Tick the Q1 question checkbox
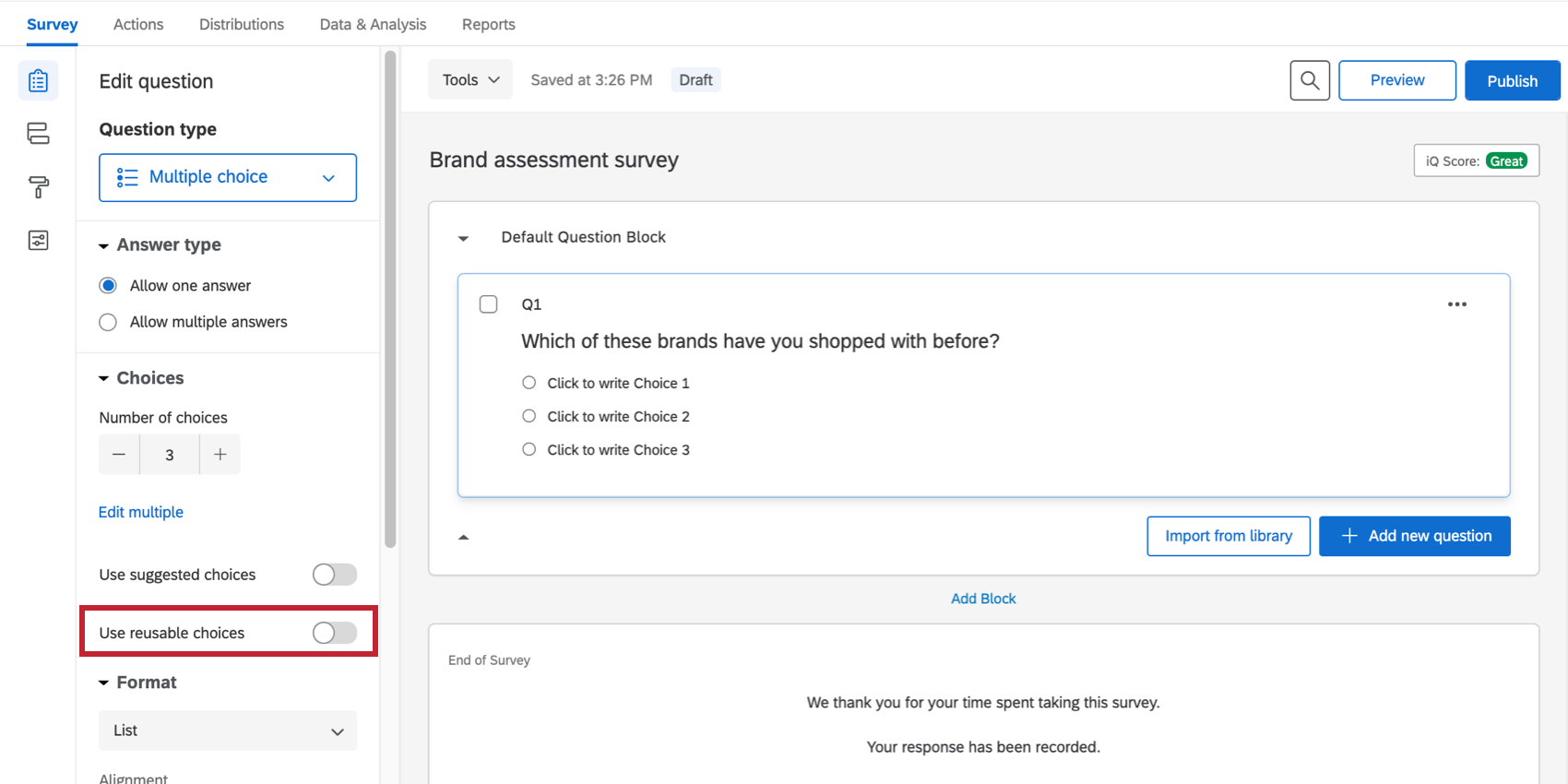The width and height of the screenshot is (1568, 784). click(x=489, y=304)
